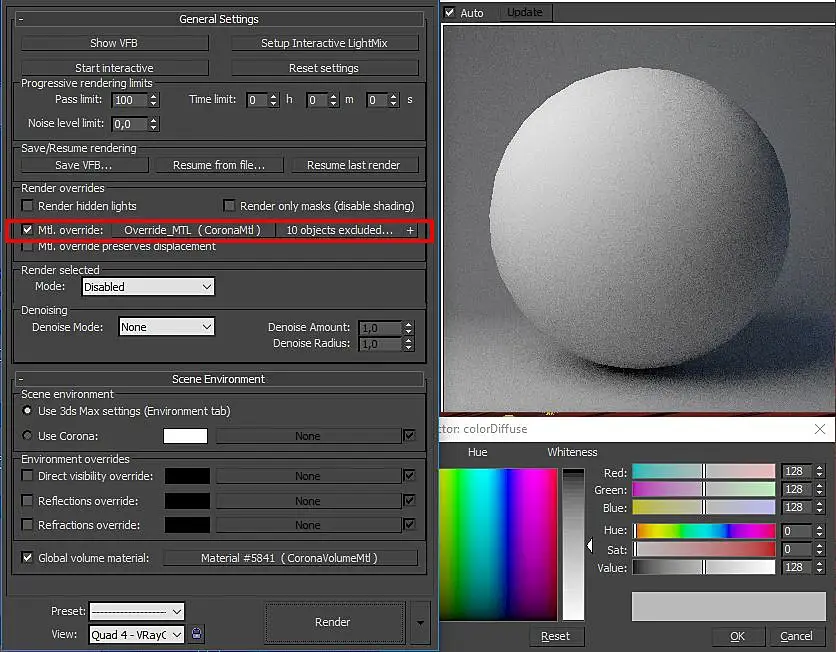The image size is (836, 652).
Task: Toggle the Mtl. override checkbox
Action: tap(28, 230)
